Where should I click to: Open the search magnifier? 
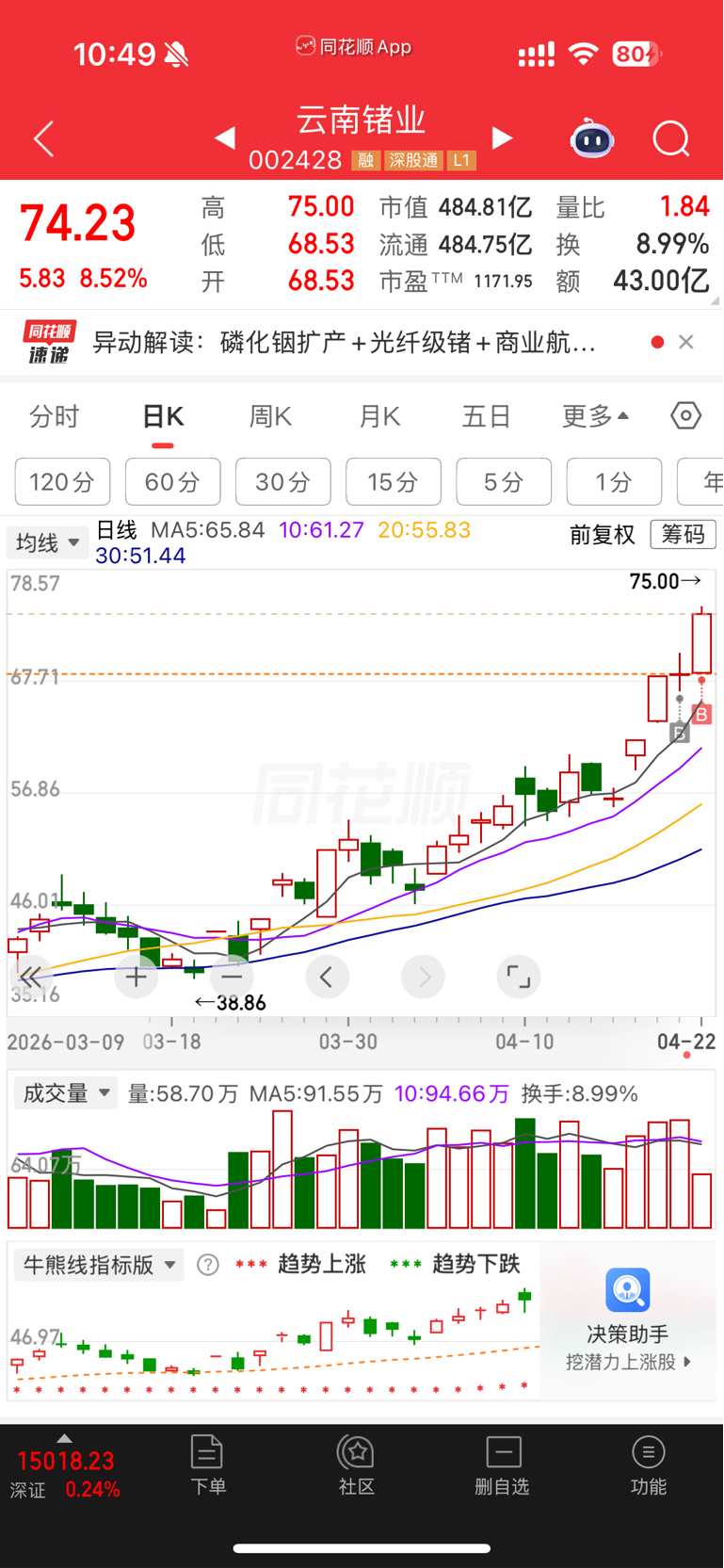click(x=671, y=139)
